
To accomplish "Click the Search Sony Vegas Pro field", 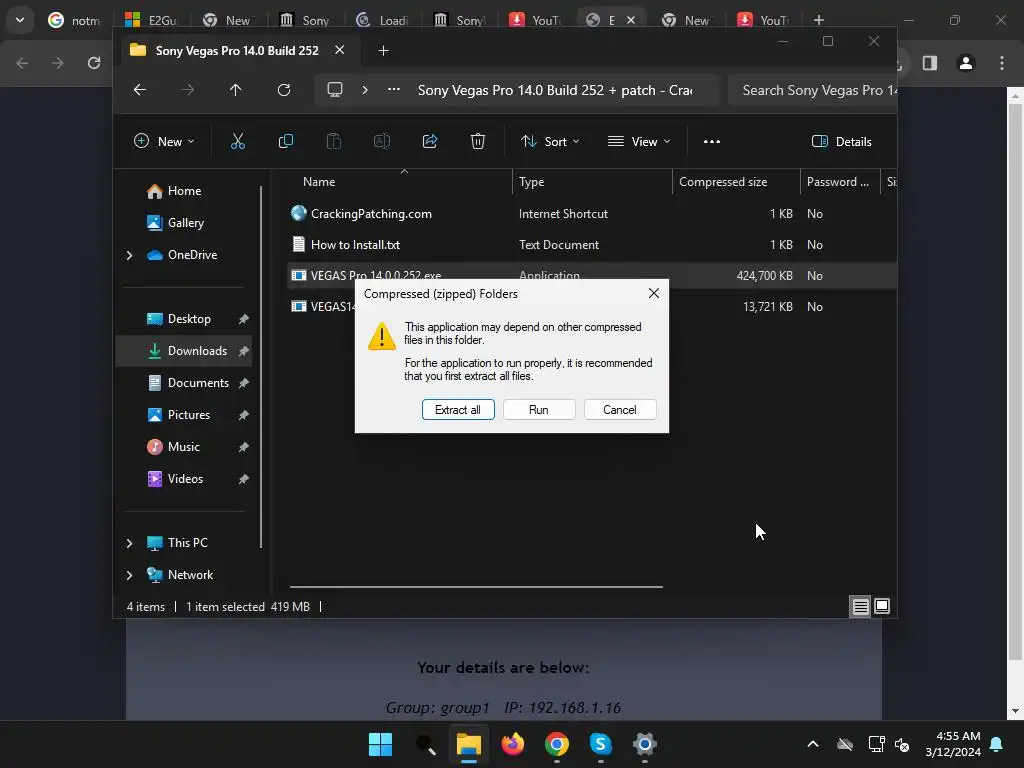I will coord(812,90).
